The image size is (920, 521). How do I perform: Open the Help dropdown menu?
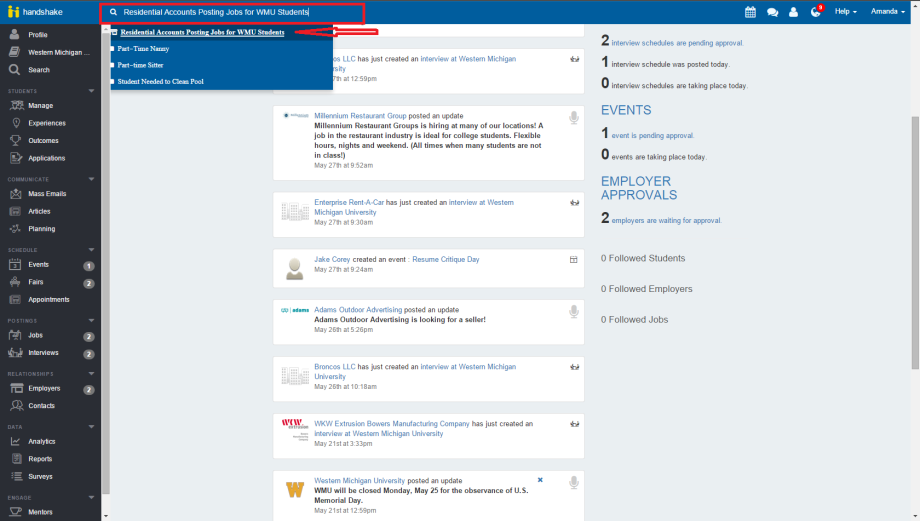click(x=845, y=12)
